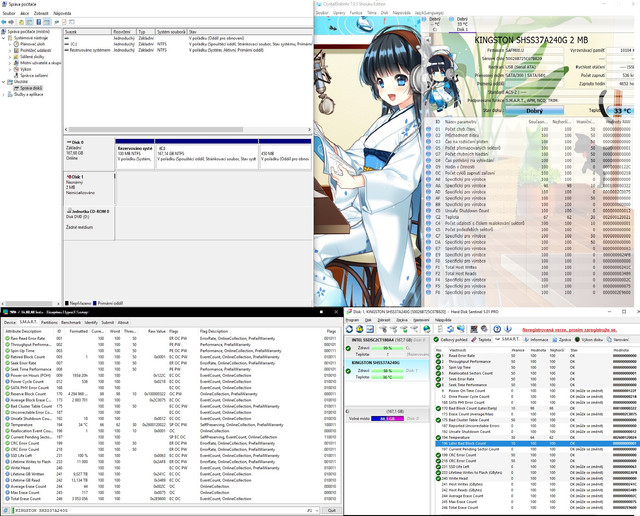Select the Unsafe Shutdown Count row in CrystalDiskInfo
640x516 pixels.
[529, 211]
